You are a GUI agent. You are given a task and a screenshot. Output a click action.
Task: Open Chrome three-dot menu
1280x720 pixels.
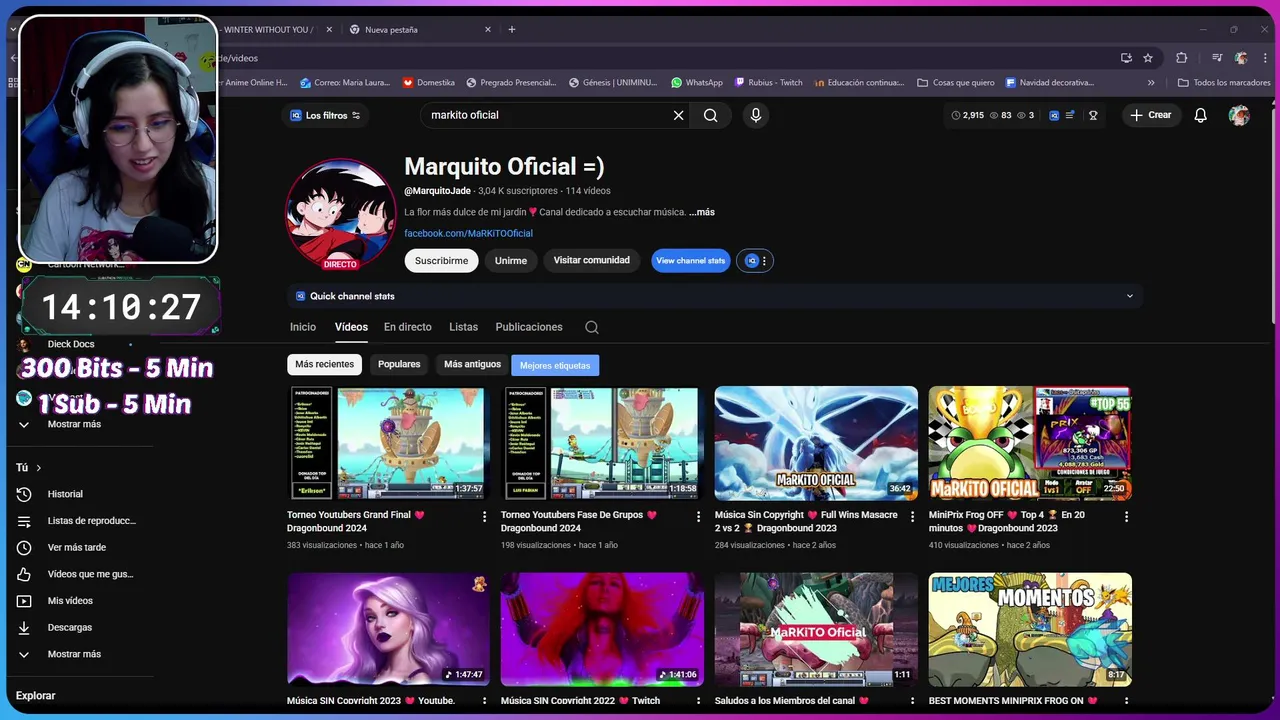[x=1265, y=58]
